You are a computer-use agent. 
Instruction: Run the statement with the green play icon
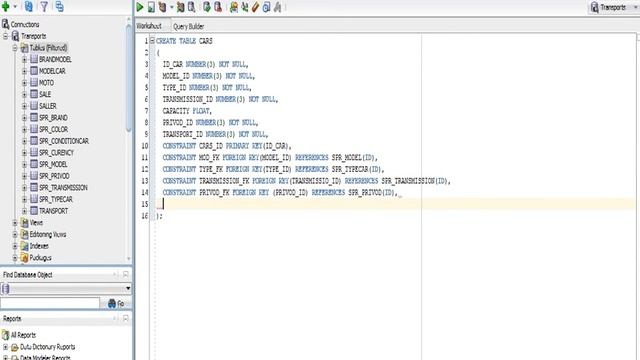140,7
